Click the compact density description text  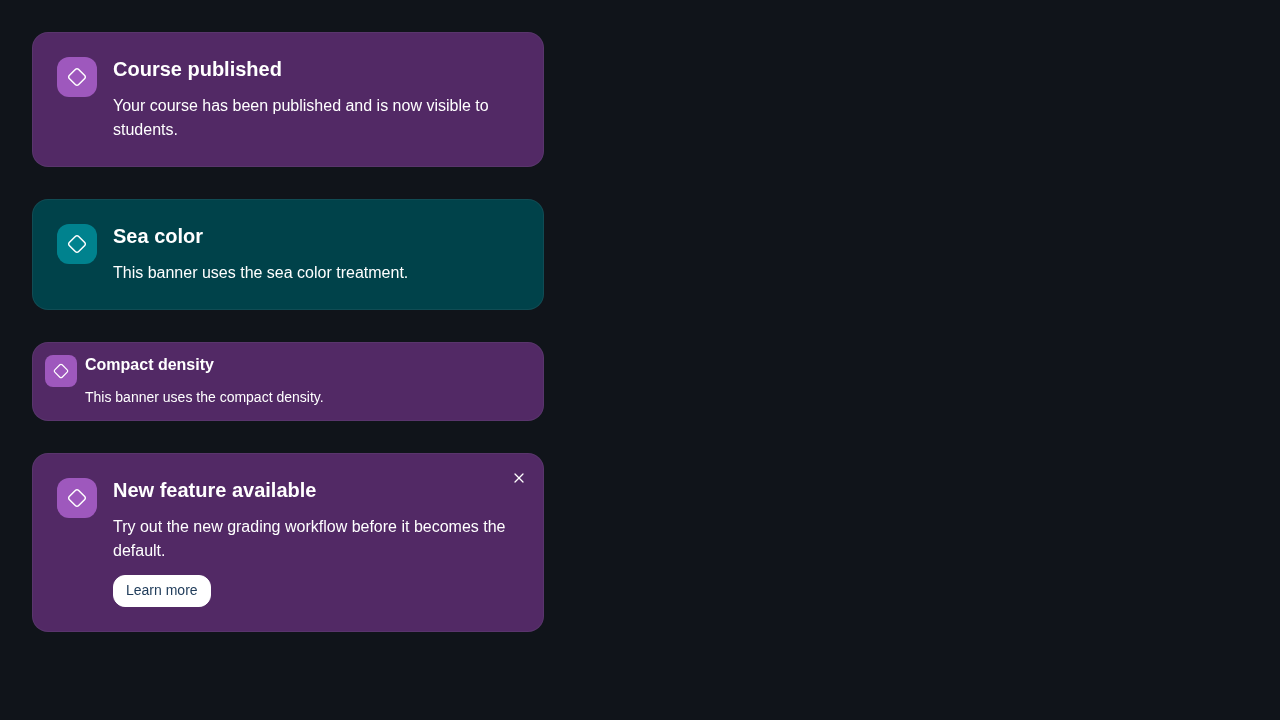point(204,397)
